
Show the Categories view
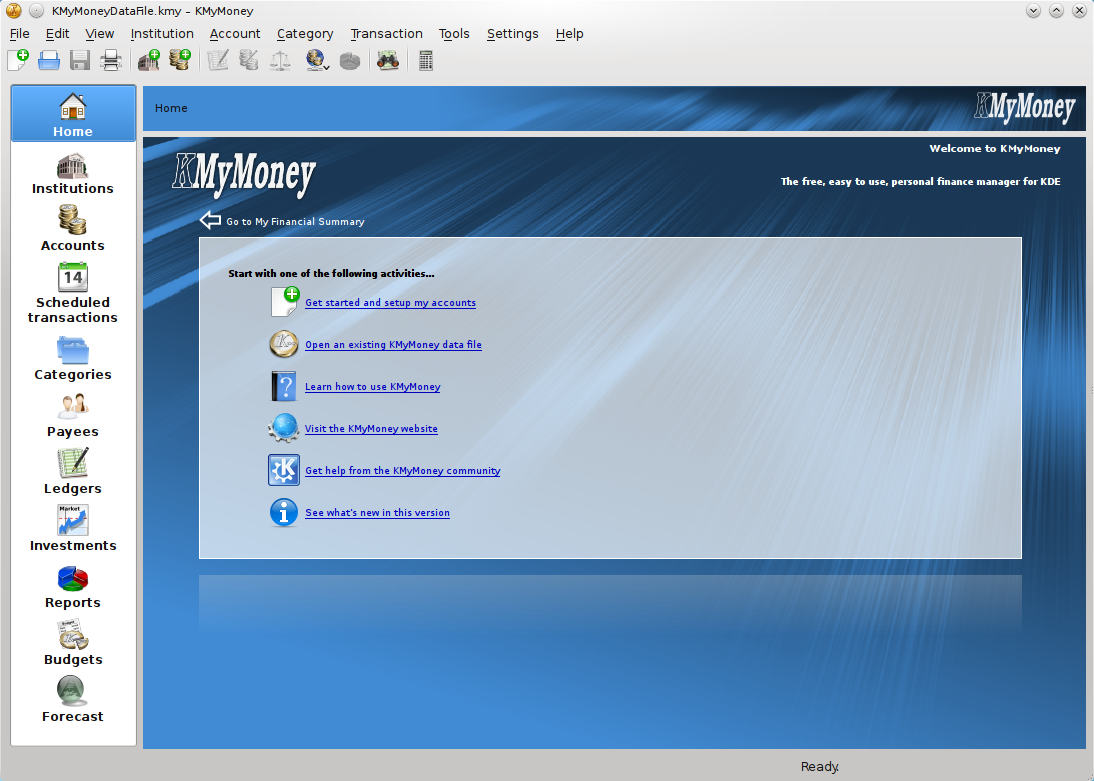(73, 359)
